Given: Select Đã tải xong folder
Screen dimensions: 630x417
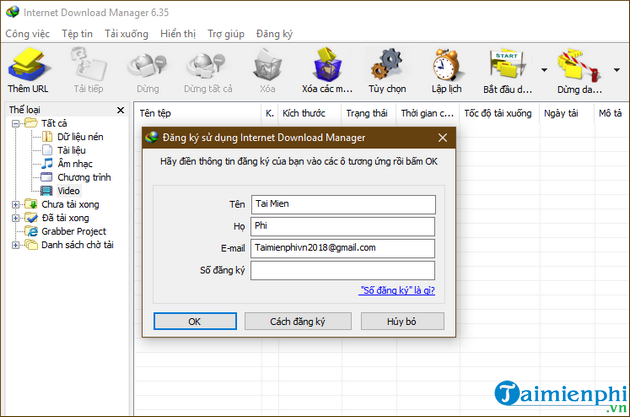Looking at the screenshot, I should (57, 218).
